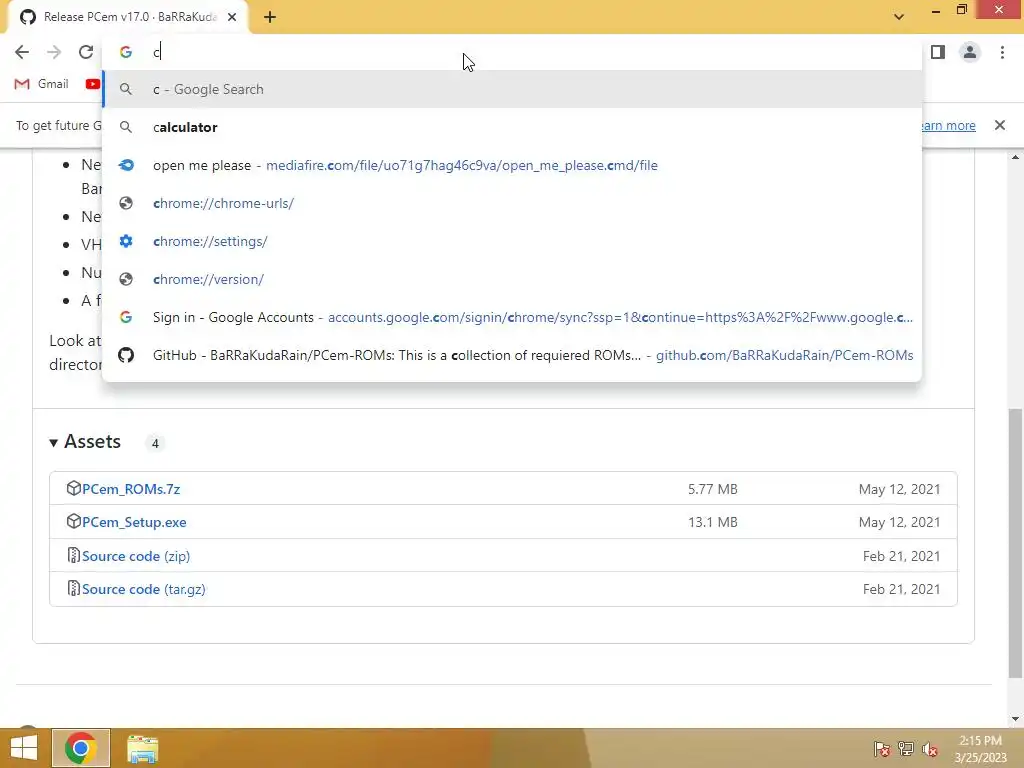Go back with the browser back arrow
Viewport: 1024px width, 768px height.
coord(22,52)
